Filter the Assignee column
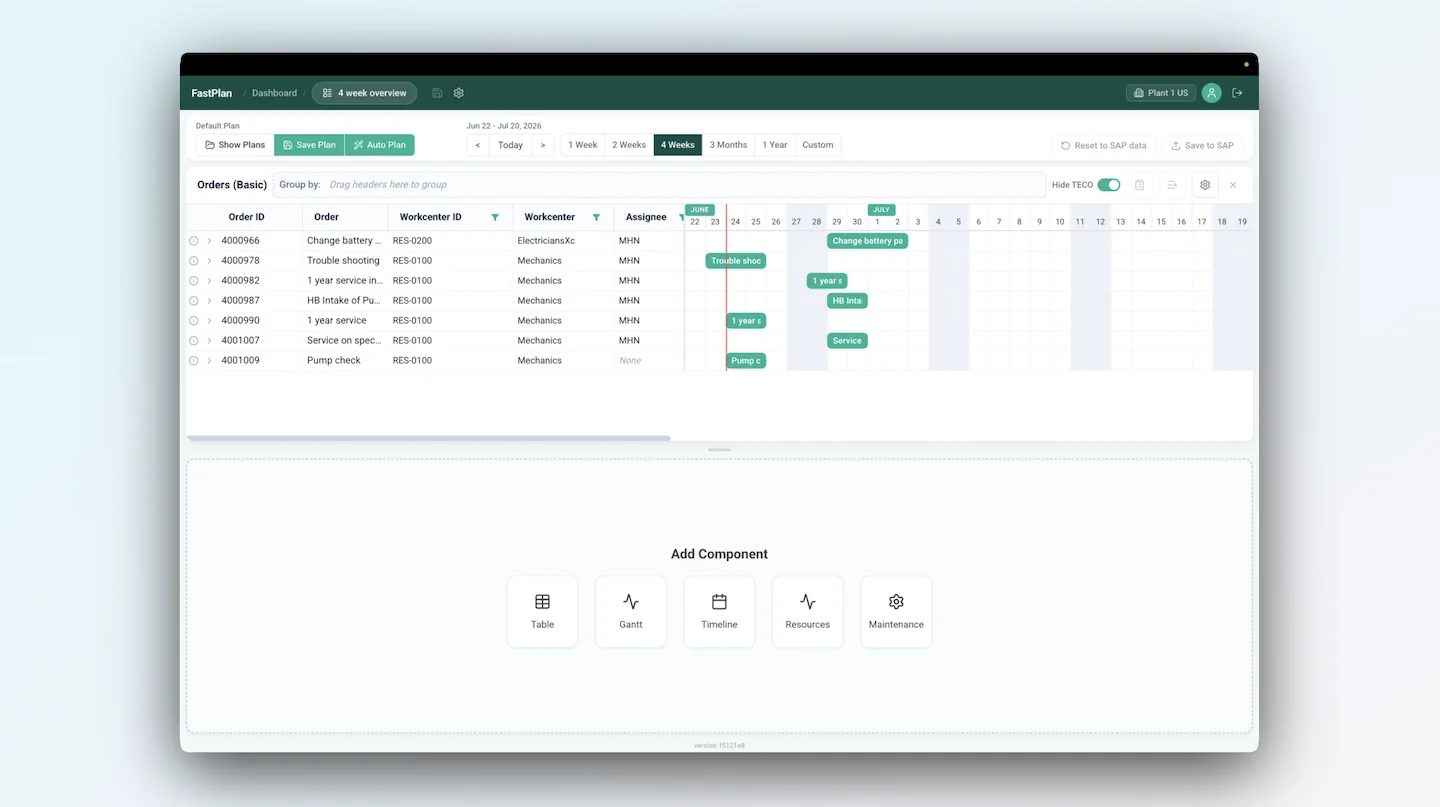Viewport: 1440px width, 807px height. 682,217
